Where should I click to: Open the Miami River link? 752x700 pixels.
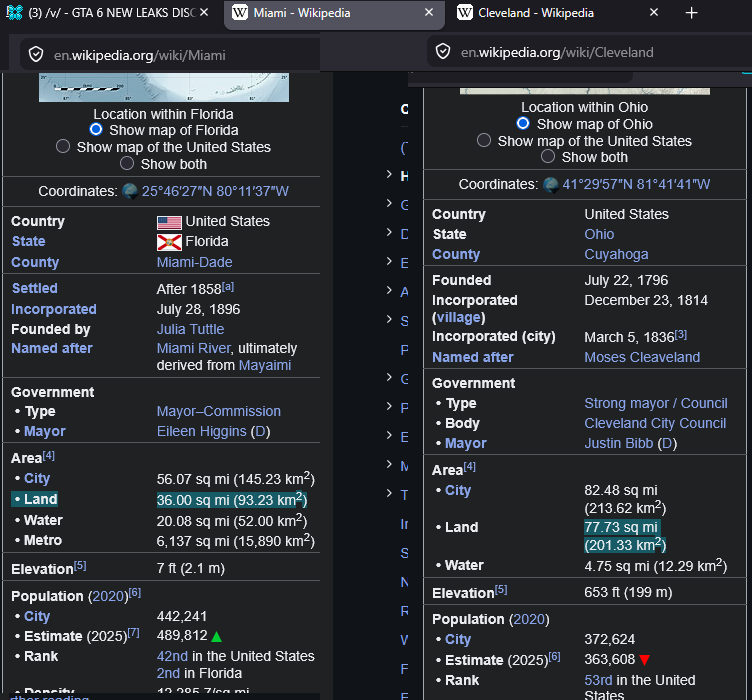tap(194, 348)
